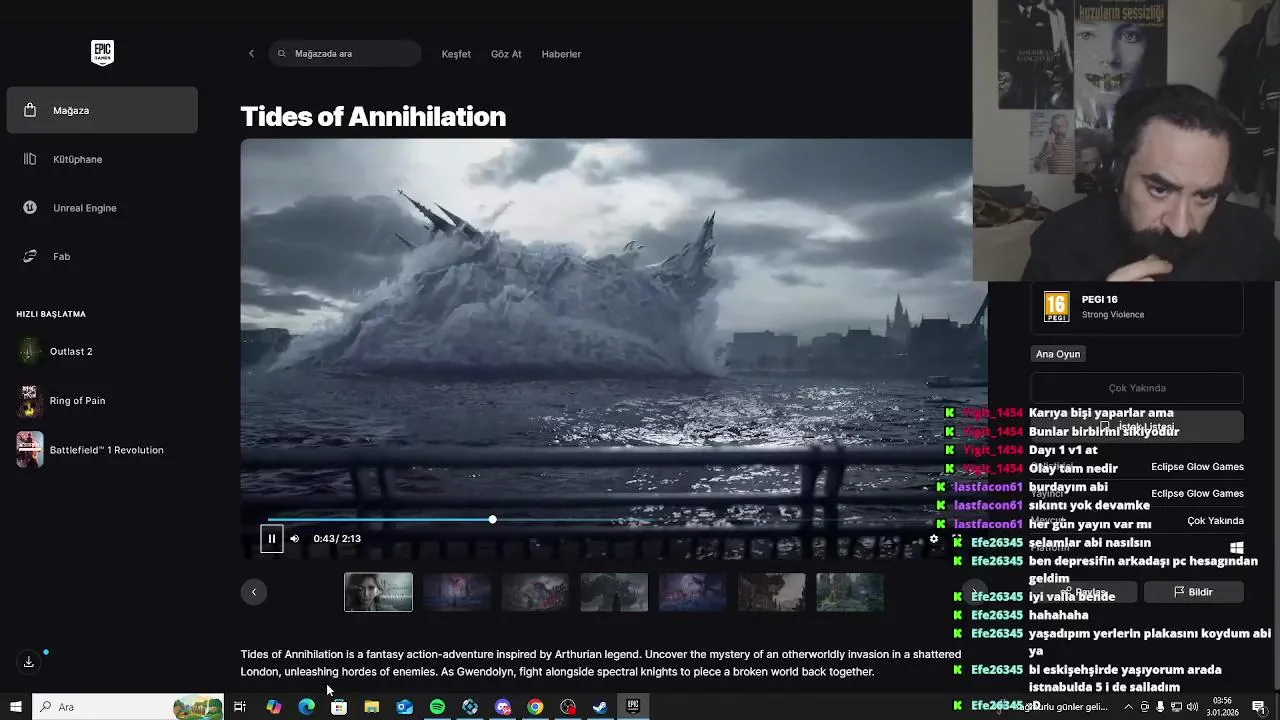The height and width of the screenshot is (720, 1280).
Task: Select the sixth media thumbnail
Action: 771,592
